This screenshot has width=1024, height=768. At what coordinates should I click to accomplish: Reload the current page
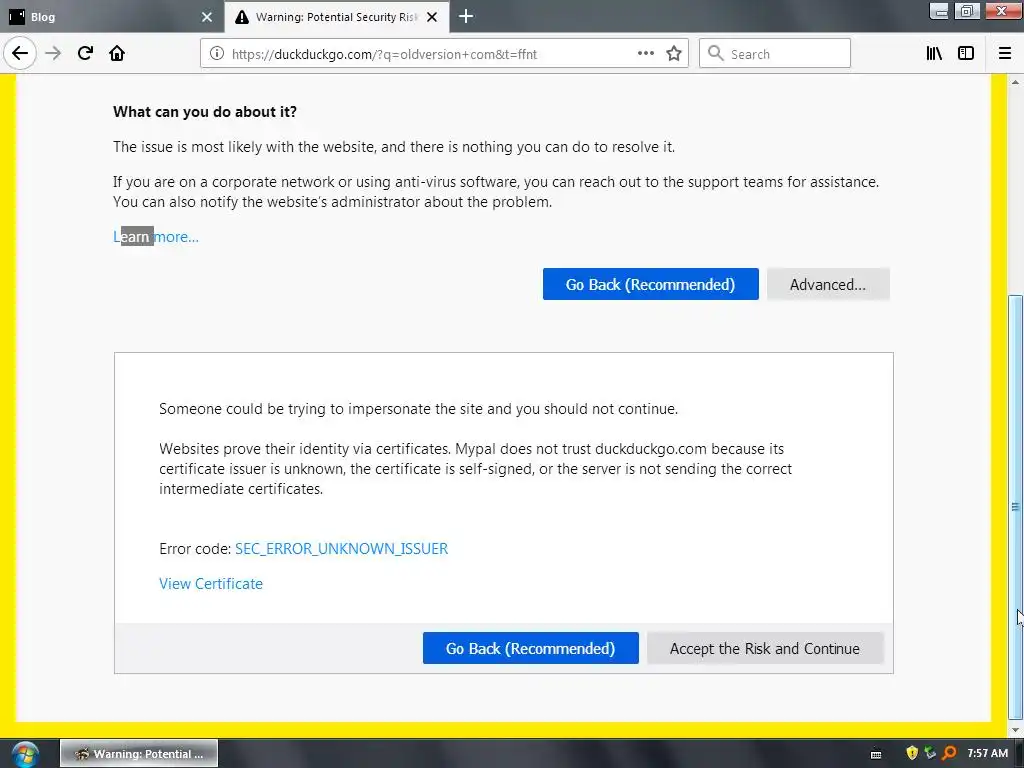(x=85, y=54)
